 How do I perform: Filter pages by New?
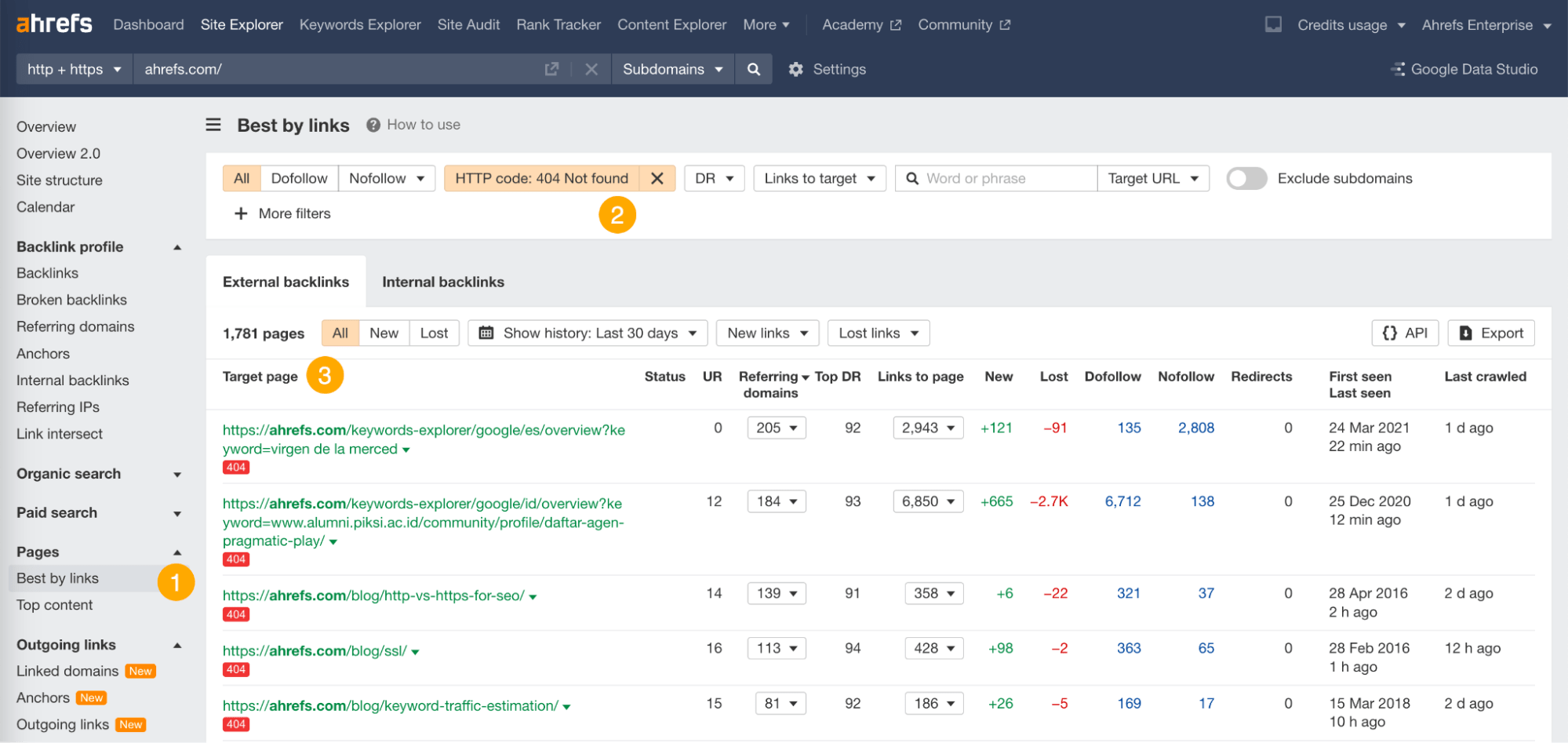383,333
